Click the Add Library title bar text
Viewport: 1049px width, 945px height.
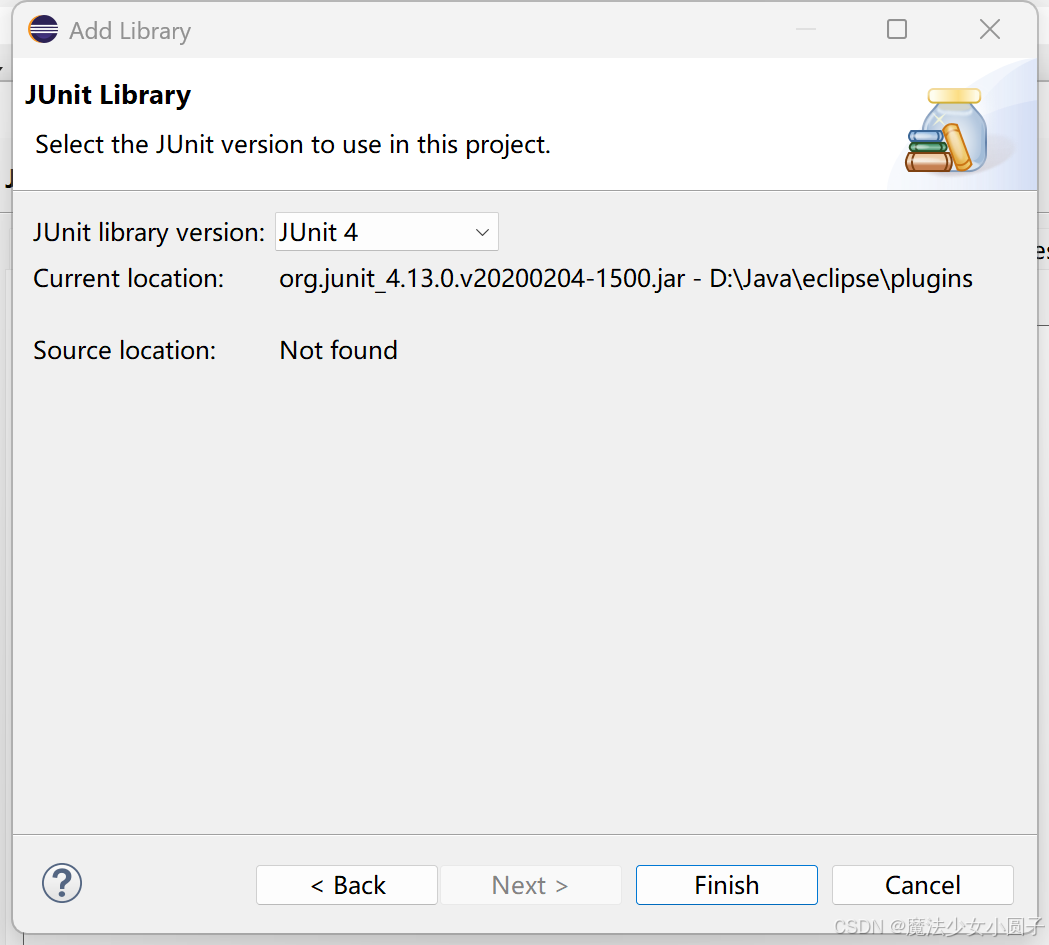tap(129, 30)
